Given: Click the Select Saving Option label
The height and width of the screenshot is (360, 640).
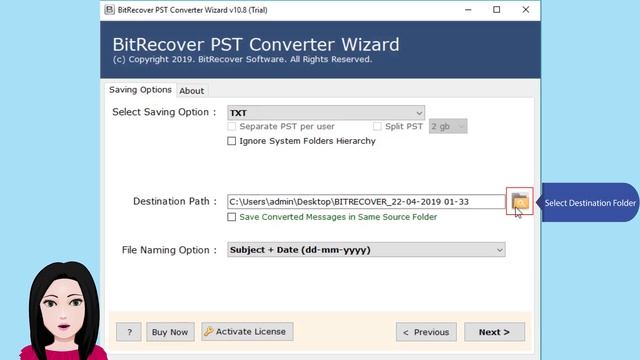Looking at the screenshot, I should tap(164, 112).
